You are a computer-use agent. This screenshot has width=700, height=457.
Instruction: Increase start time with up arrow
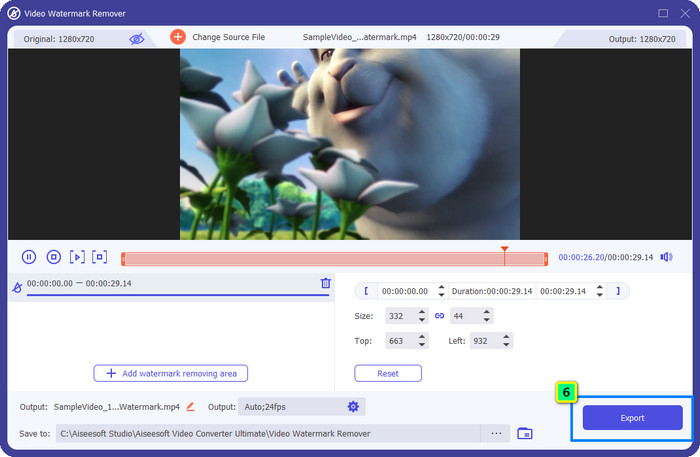pos(441,287)
